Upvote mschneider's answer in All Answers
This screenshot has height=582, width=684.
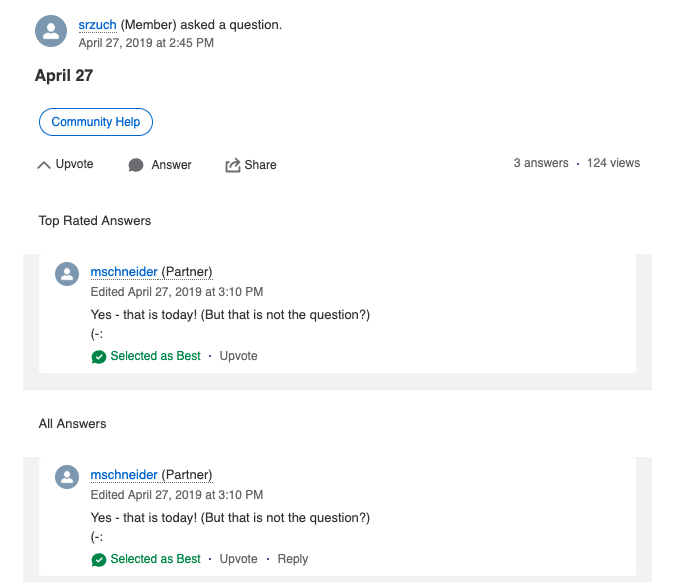239,559
